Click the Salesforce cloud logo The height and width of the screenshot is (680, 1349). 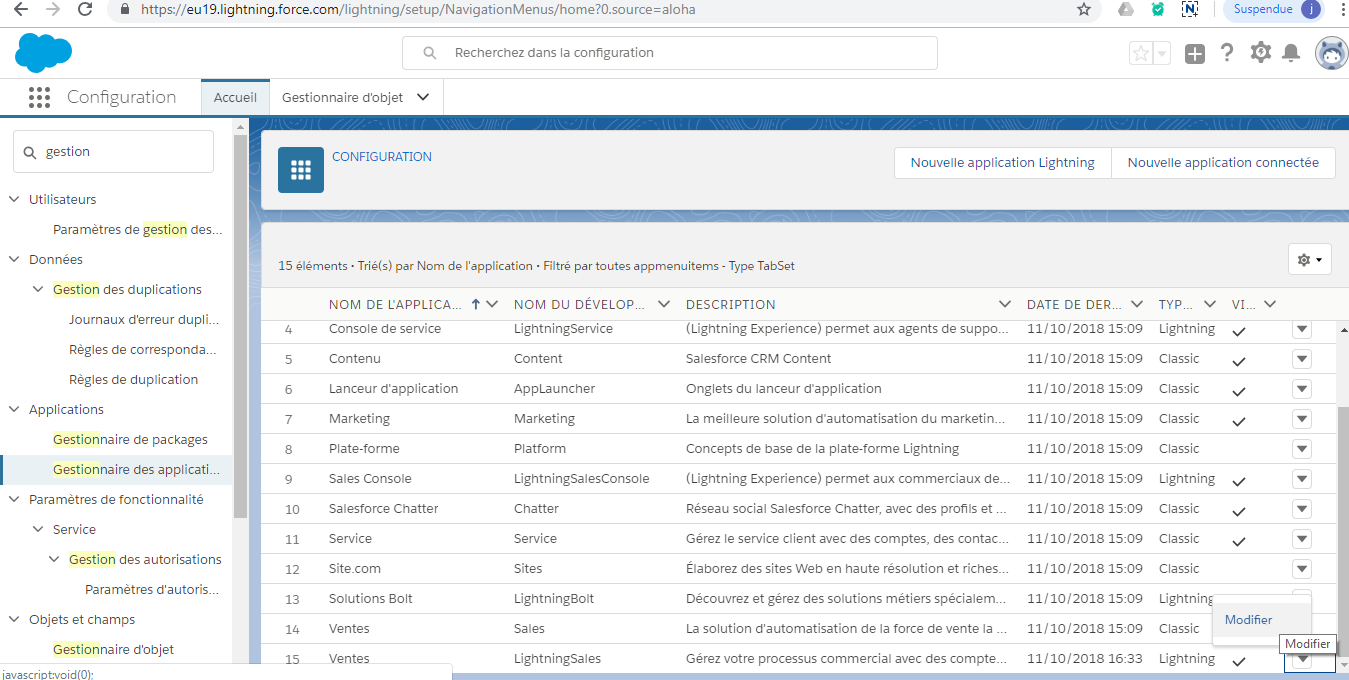[x=43, y=52]
